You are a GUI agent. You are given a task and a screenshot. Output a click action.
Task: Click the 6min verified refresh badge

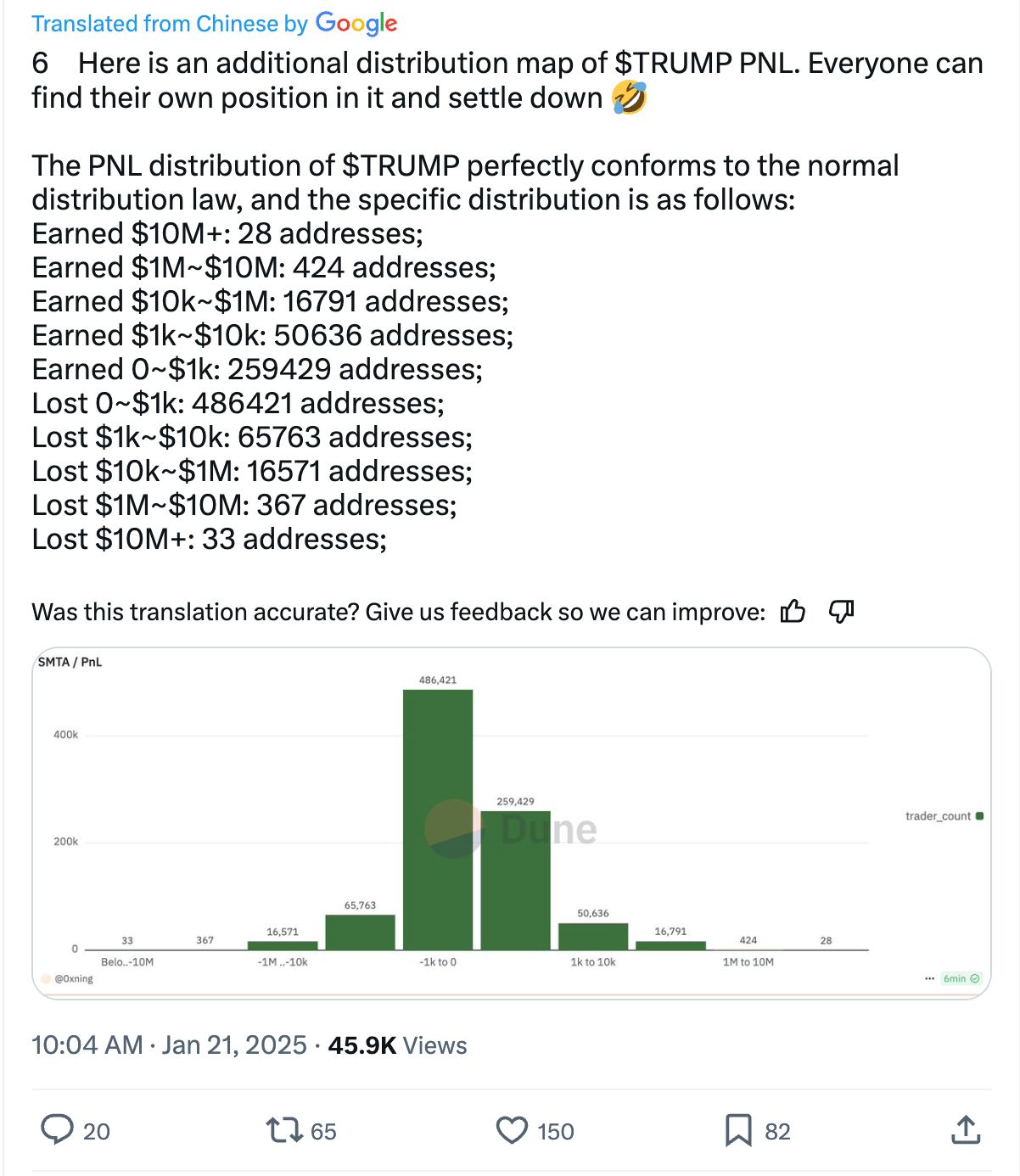point(961,978)
